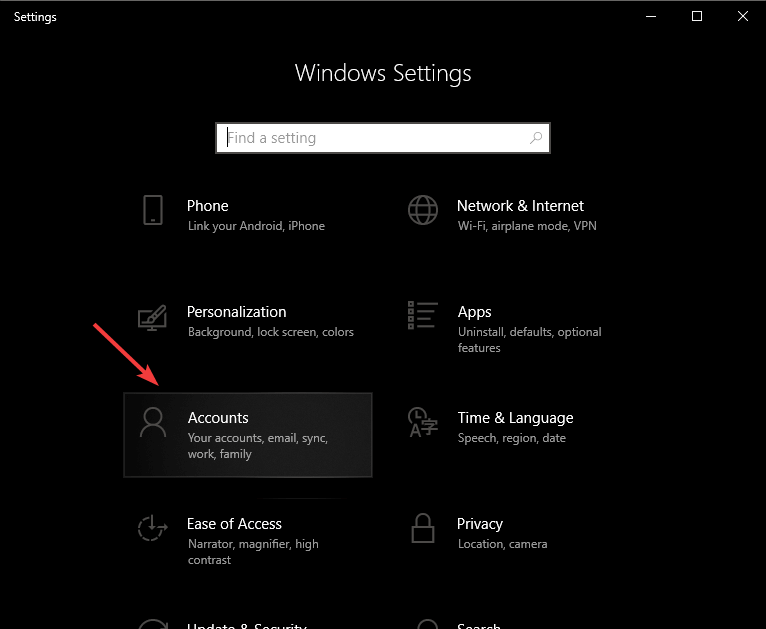766x629 pixels.
Task: Minimize the Settings window
Action: click(x=651, y=16)
